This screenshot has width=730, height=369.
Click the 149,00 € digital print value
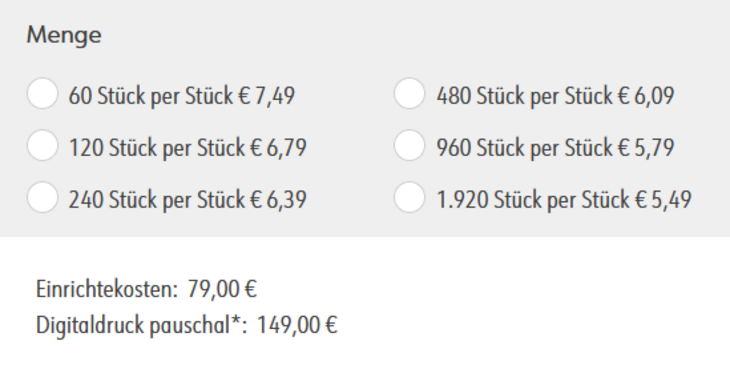click(297, 325)
